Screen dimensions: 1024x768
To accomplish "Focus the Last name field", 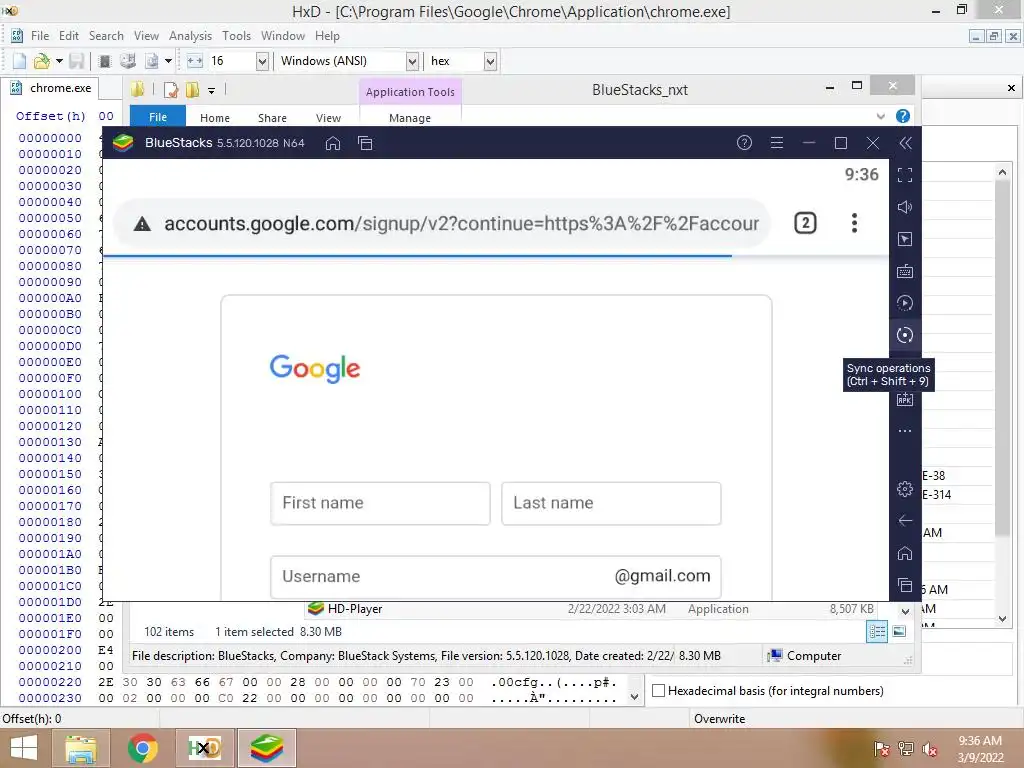I will (611, 503).
